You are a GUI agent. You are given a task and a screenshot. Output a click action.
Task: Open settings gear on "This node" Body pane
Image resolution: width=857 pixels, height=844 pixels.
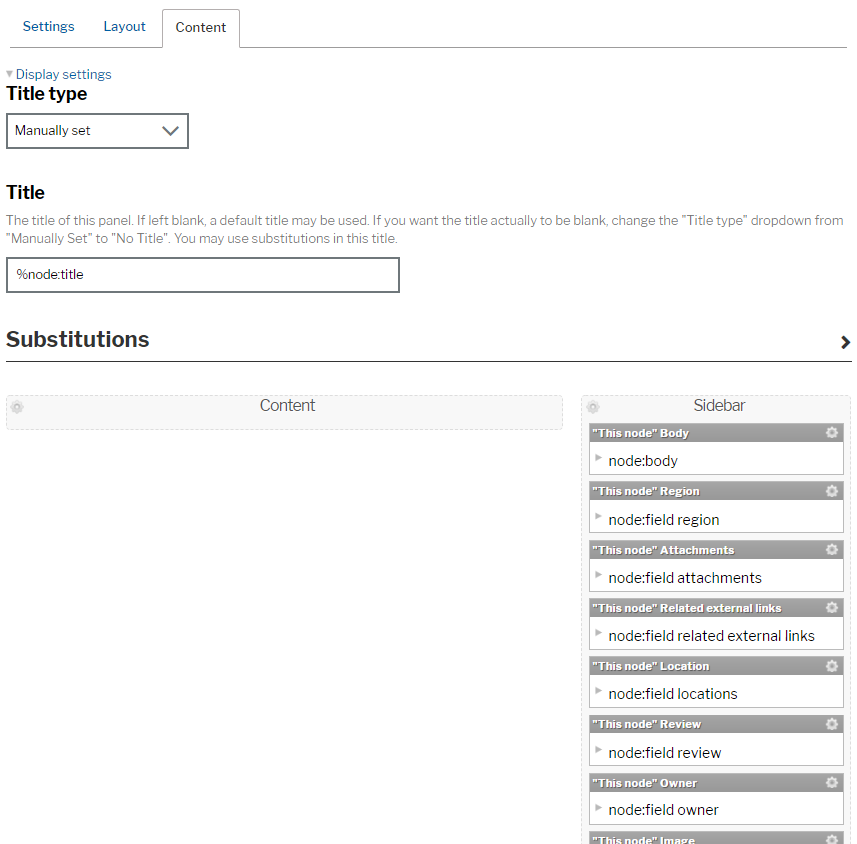[831, 432]
